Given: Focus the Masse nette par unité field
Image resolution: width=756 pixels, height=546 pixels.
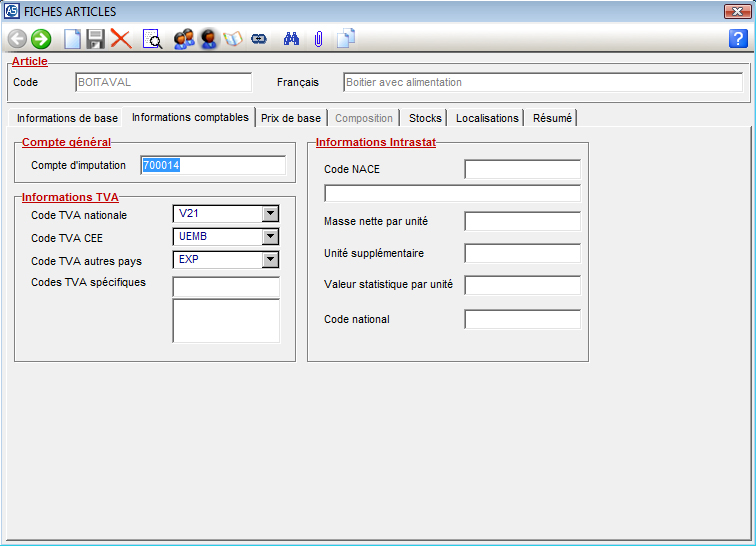Looking at the screenshot, I should click(522, 221).
